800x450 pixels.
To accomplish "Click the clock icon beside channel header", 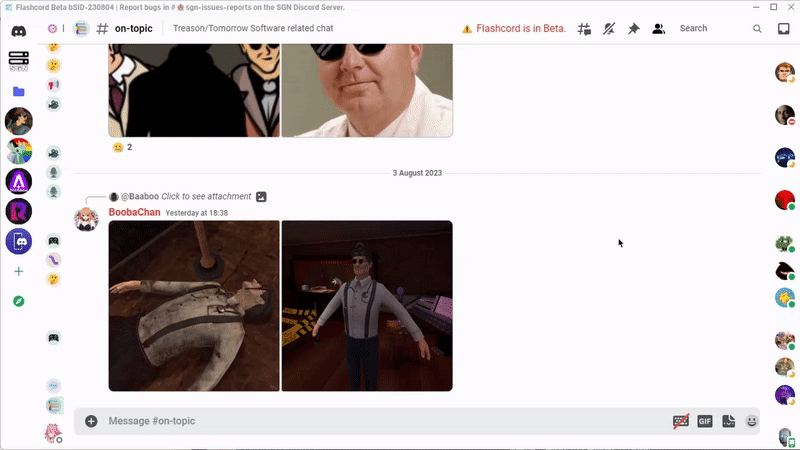I will point(52,29).
